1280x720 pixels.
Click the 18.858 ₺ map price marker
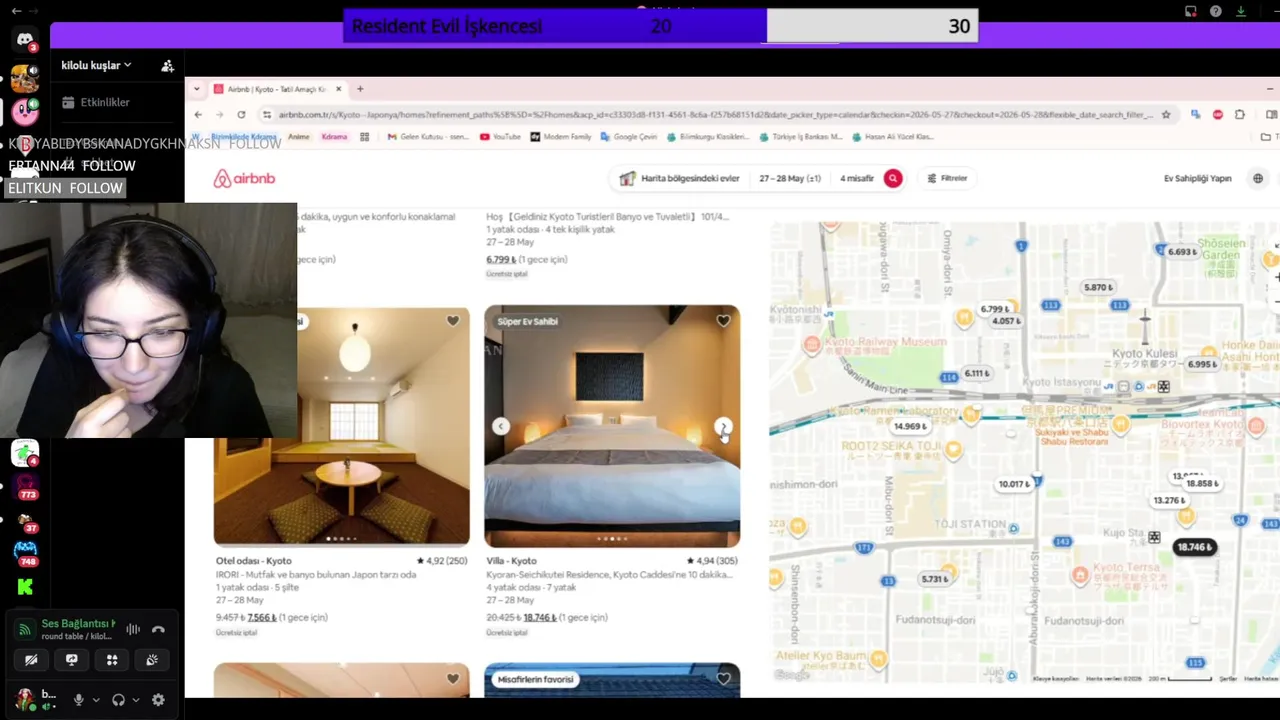(x=1202, y=483)
